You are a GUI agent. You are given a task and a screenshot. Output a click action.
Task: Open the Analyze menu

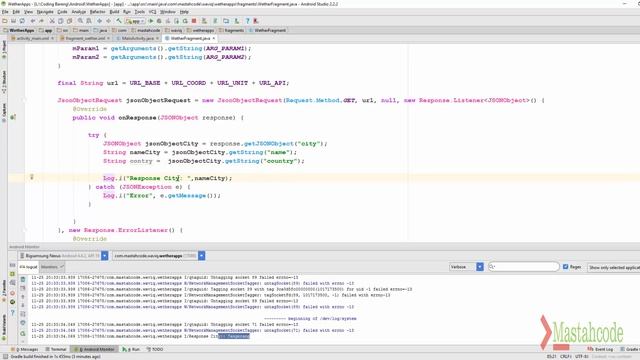pos(79,12)
